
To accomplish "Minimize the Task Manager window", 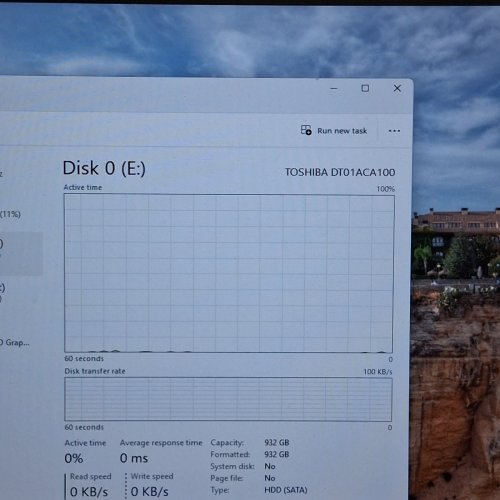I will point(334,88).
